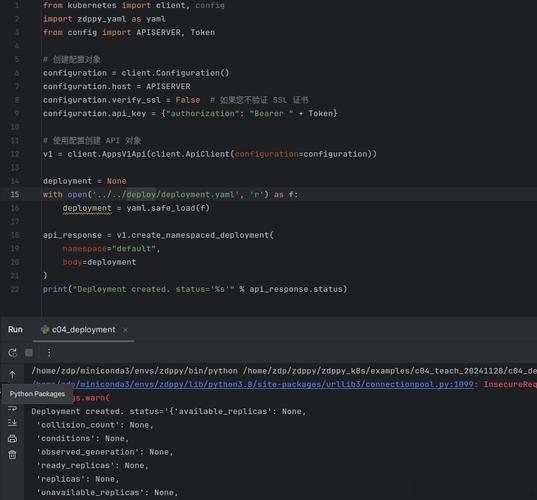Click the python interpreter path in console
Image resolution: width=537 pixels, height=500 pixels.
click(134, 371)
